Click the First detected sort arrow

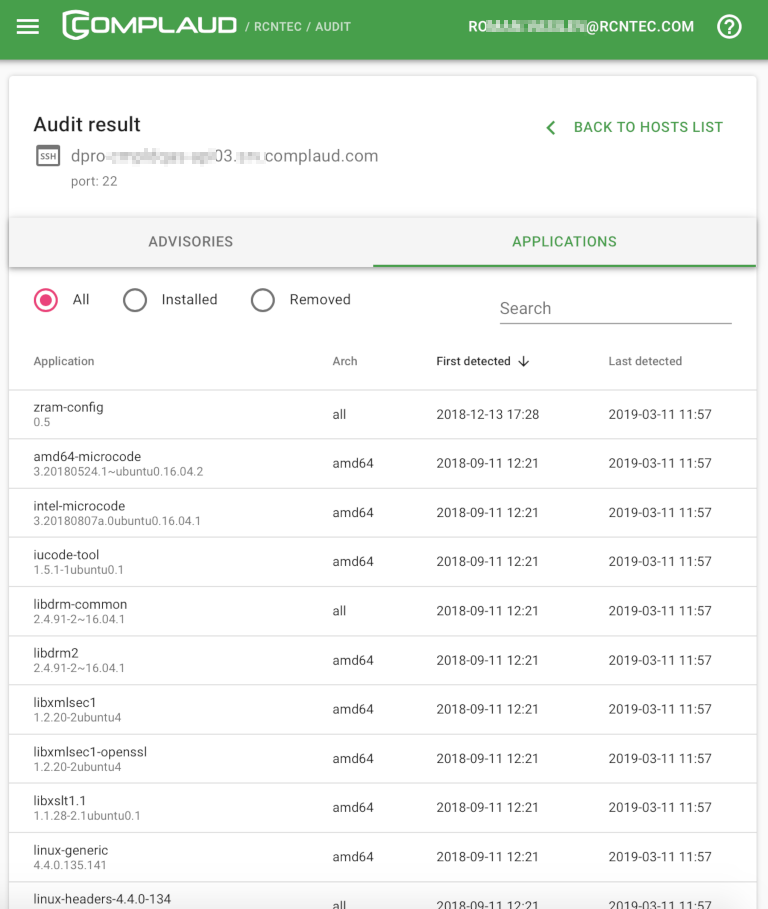coord(524,362)
